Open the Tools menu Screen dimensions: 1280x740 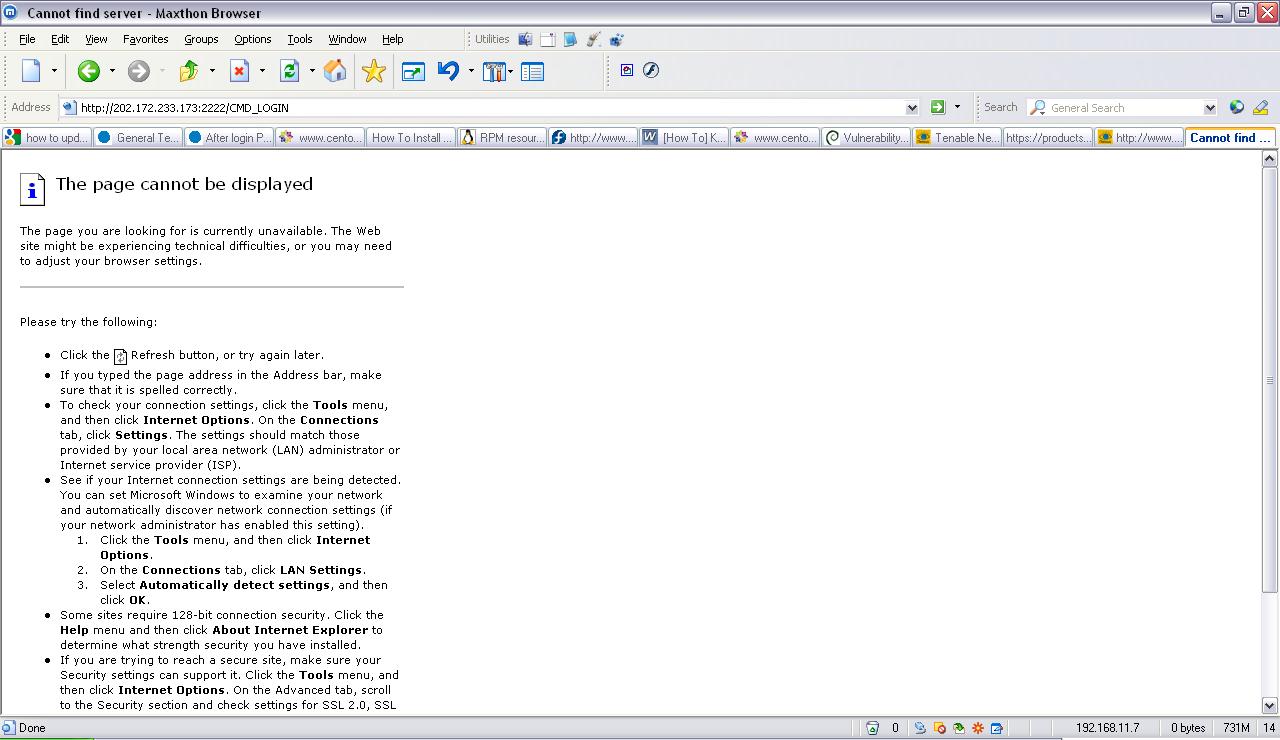click(300, 39)
